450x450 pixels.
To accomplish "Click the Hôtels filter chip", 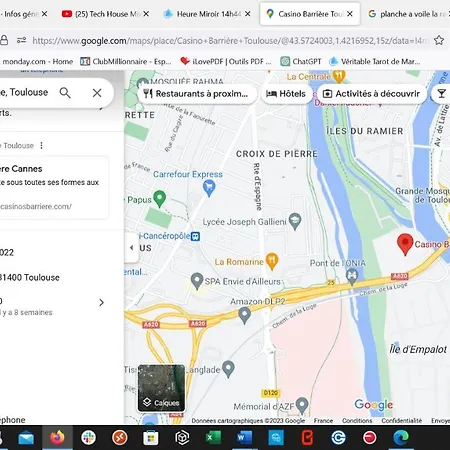I will tap(286, 94).
